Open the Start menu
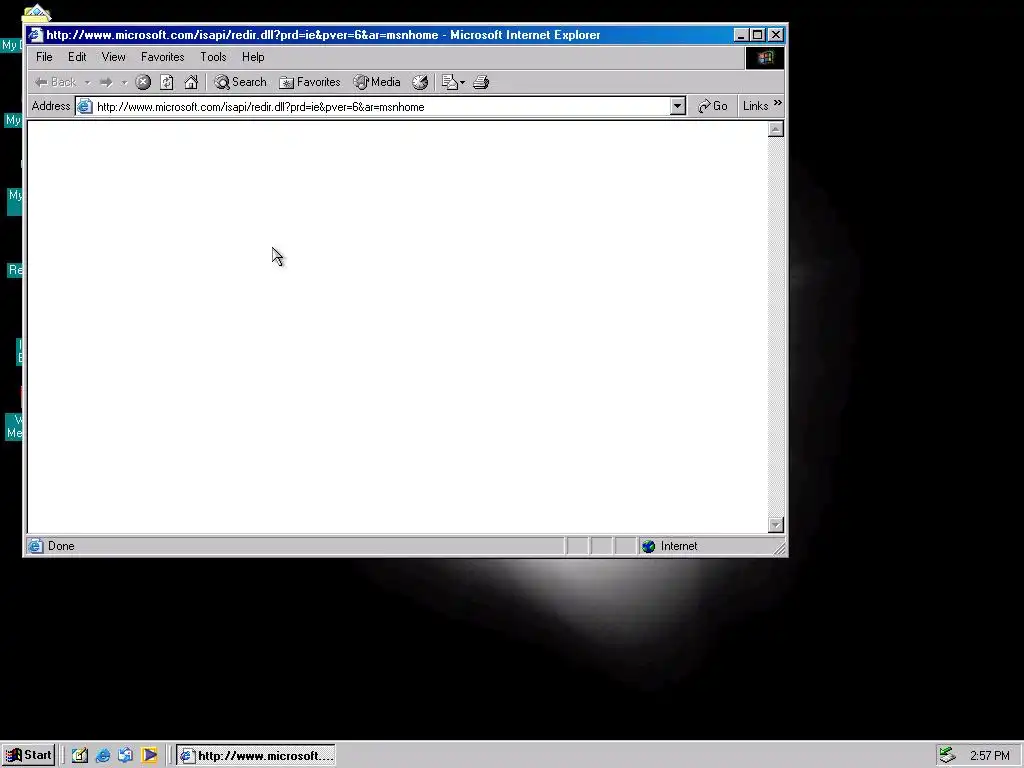This screenshot has height=768, width=1024. pyautogui.click(x=29, y=756)
